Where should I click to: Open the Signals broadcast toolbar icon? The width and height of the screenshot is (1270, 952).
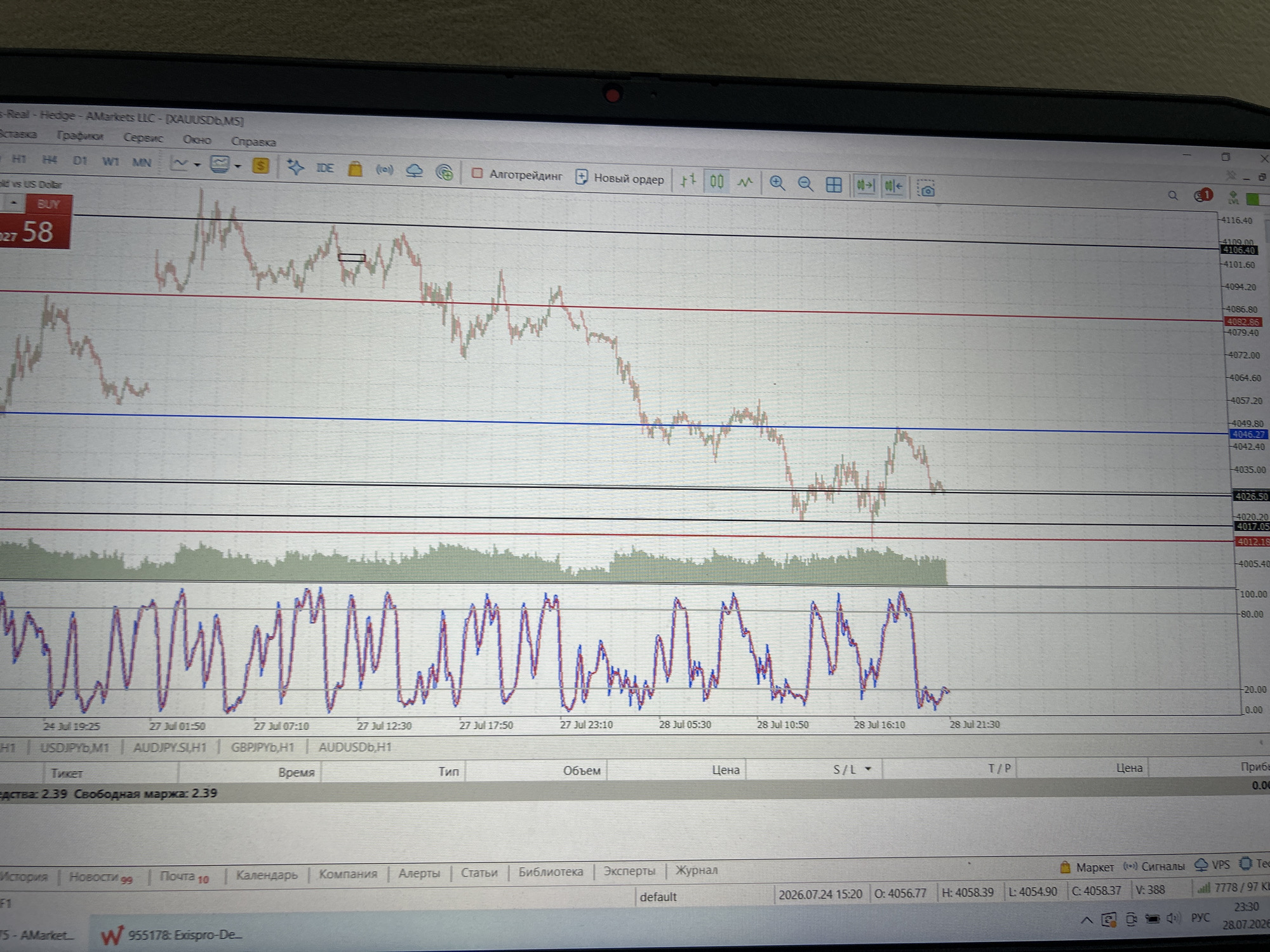click(384, 170)
